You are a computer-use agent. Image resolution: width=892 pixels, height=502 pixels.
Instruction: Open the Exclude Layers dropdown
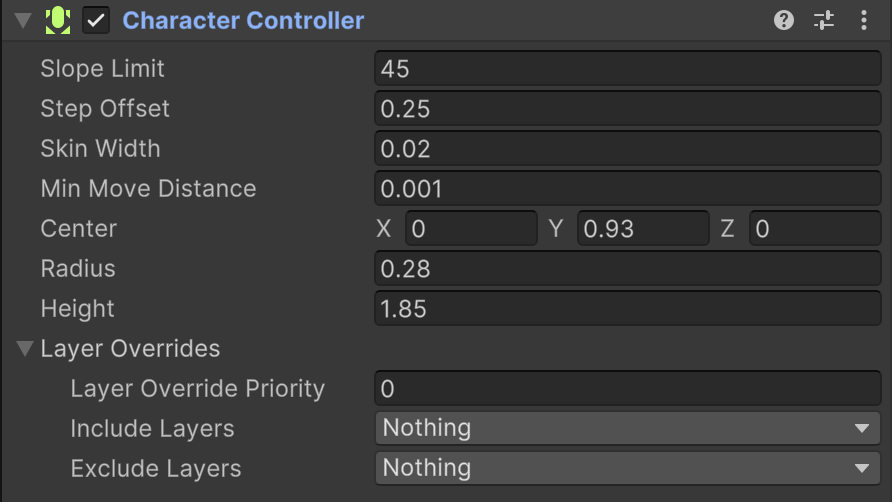point(627,468)
